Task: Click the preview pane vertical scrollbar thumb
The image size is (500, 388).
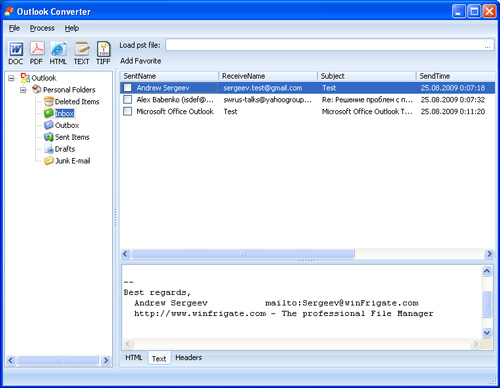Action: click(x=487, y=304)
